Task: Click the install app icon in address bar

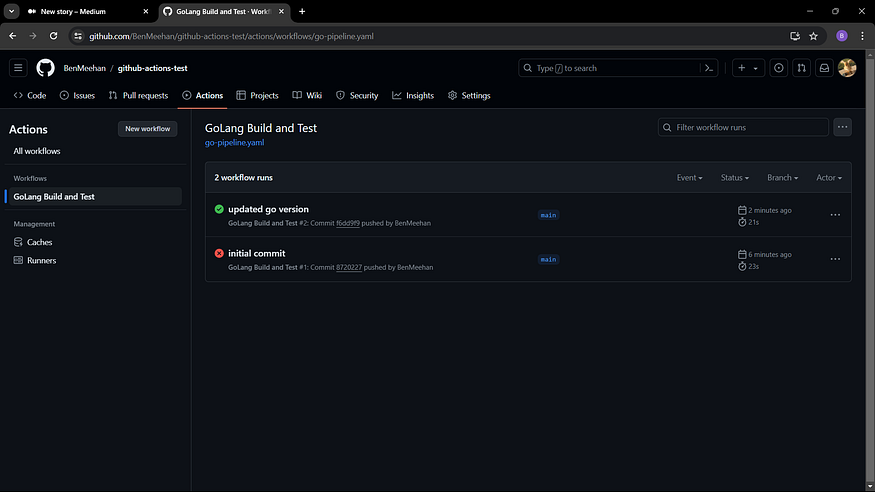Action: click(x=795, y=36)
